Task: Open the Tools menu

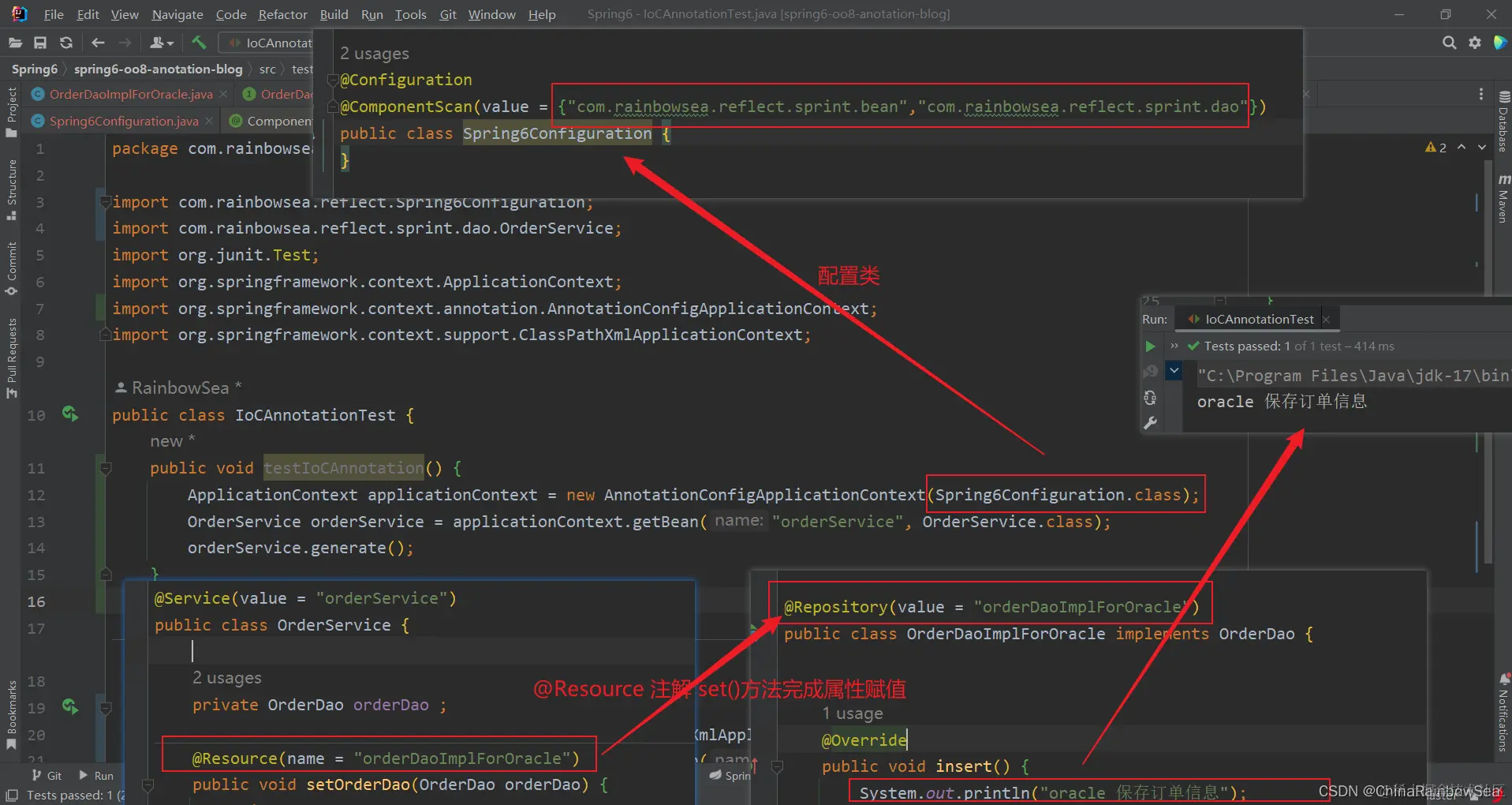Action: [x=410, y=14]
